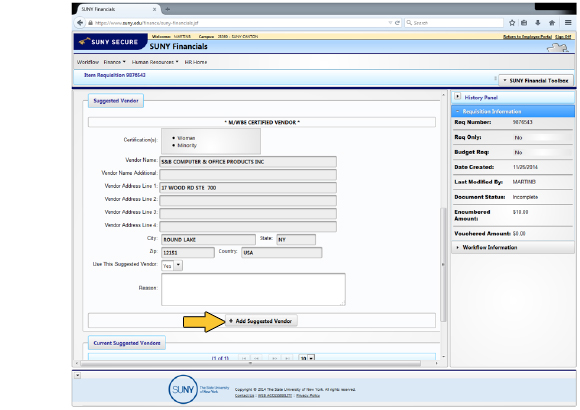Click the Contact Us footer link
Viewport: 580px width, 410px height.
(x=245, y=396)
